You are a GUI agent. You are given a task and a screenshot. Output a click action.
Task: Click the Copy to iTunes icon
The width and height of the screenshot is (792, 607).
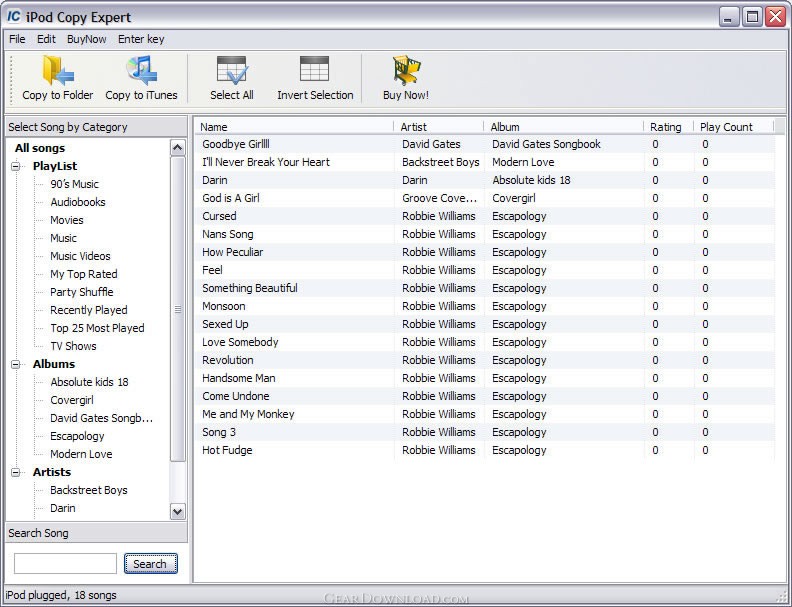click(141, 70)
